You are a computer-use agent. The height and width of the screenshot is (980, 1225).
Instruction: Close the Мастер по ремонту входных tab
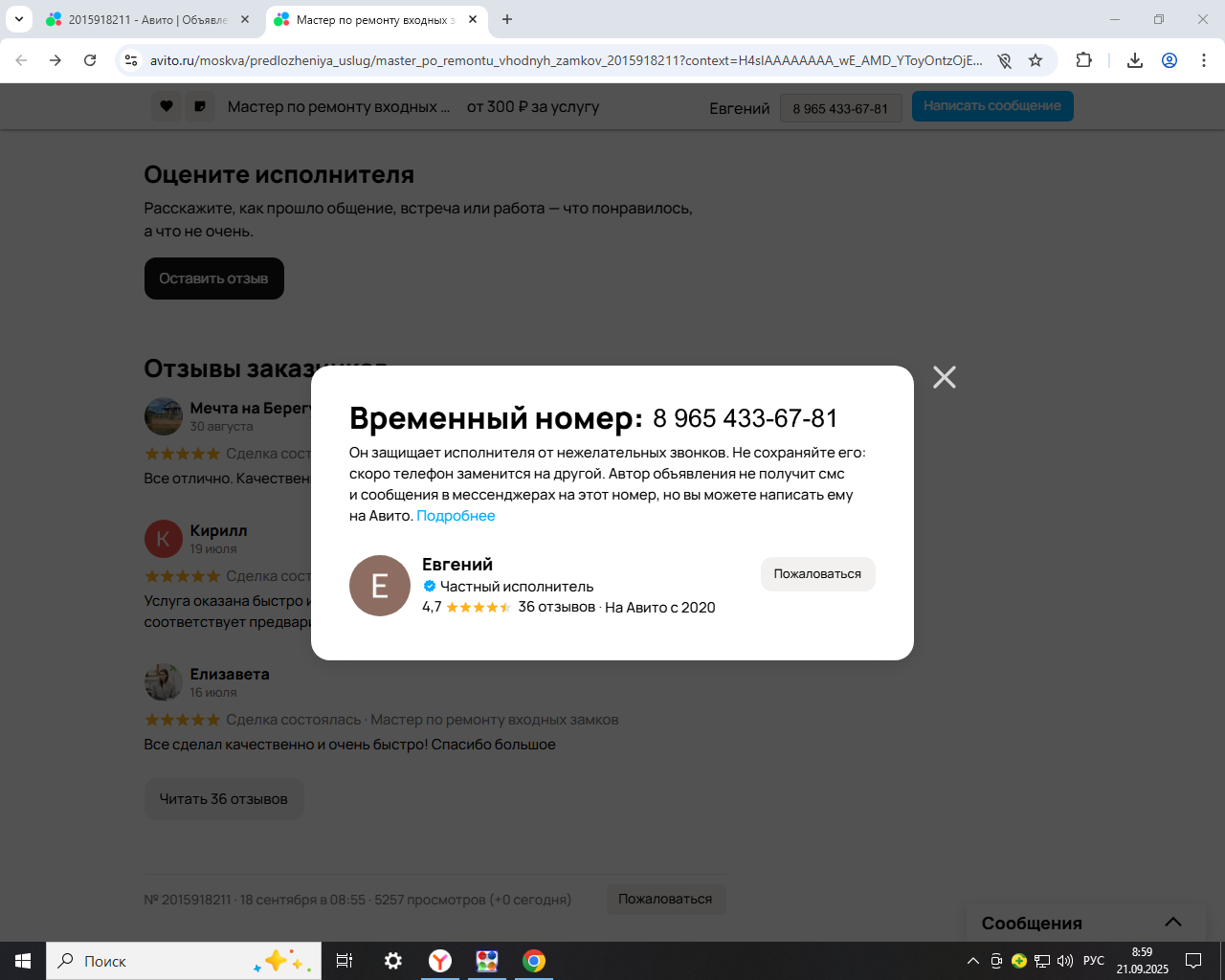(x=473, y=19)
